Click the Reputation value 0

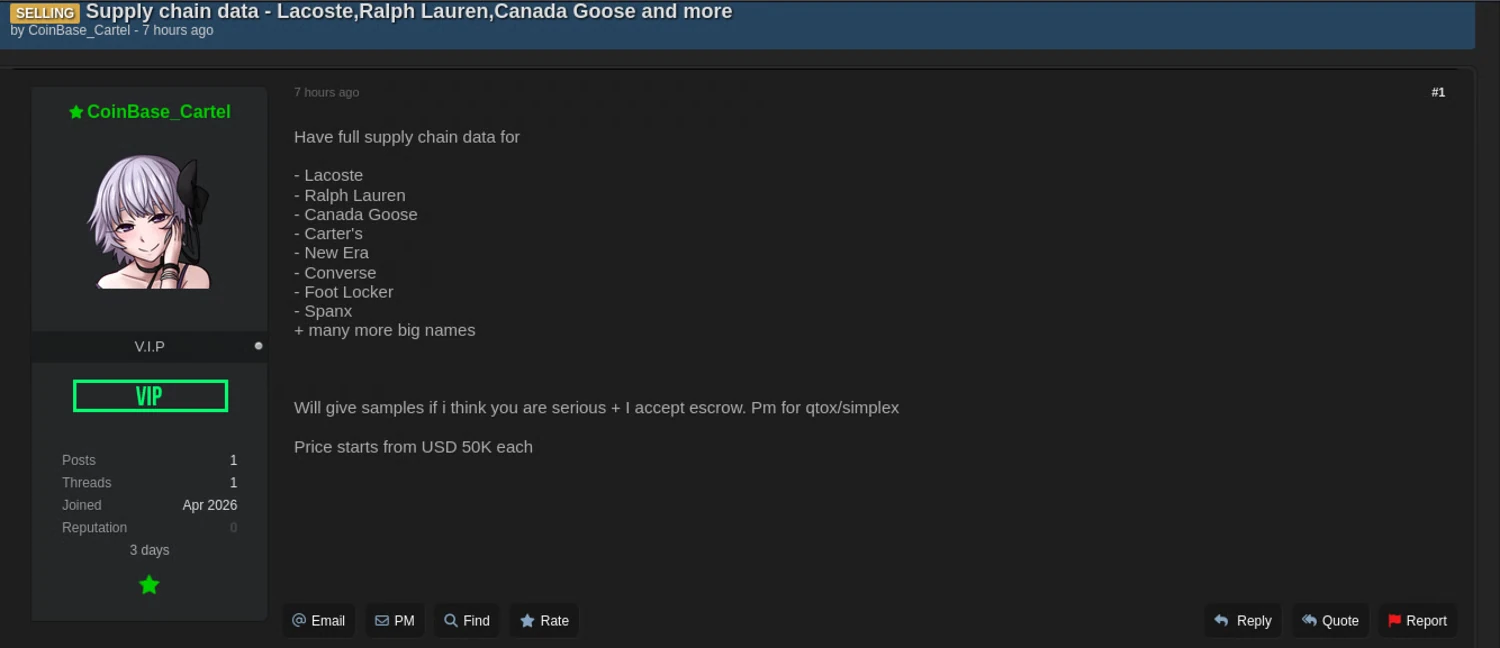tap(233, 528)
